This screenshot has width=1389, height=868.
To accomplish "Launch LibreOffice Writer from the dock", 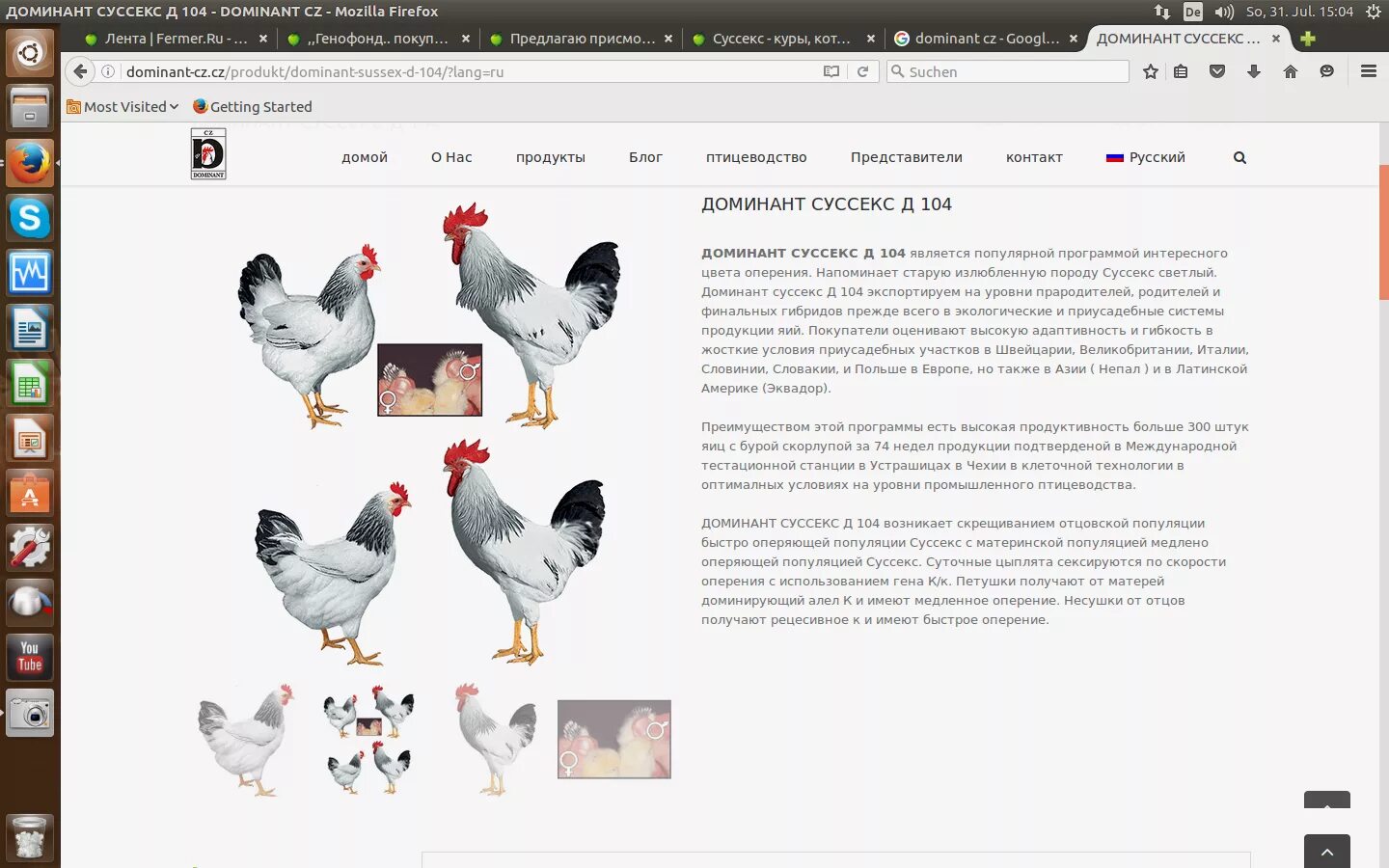I will click(x=30, y=329).
